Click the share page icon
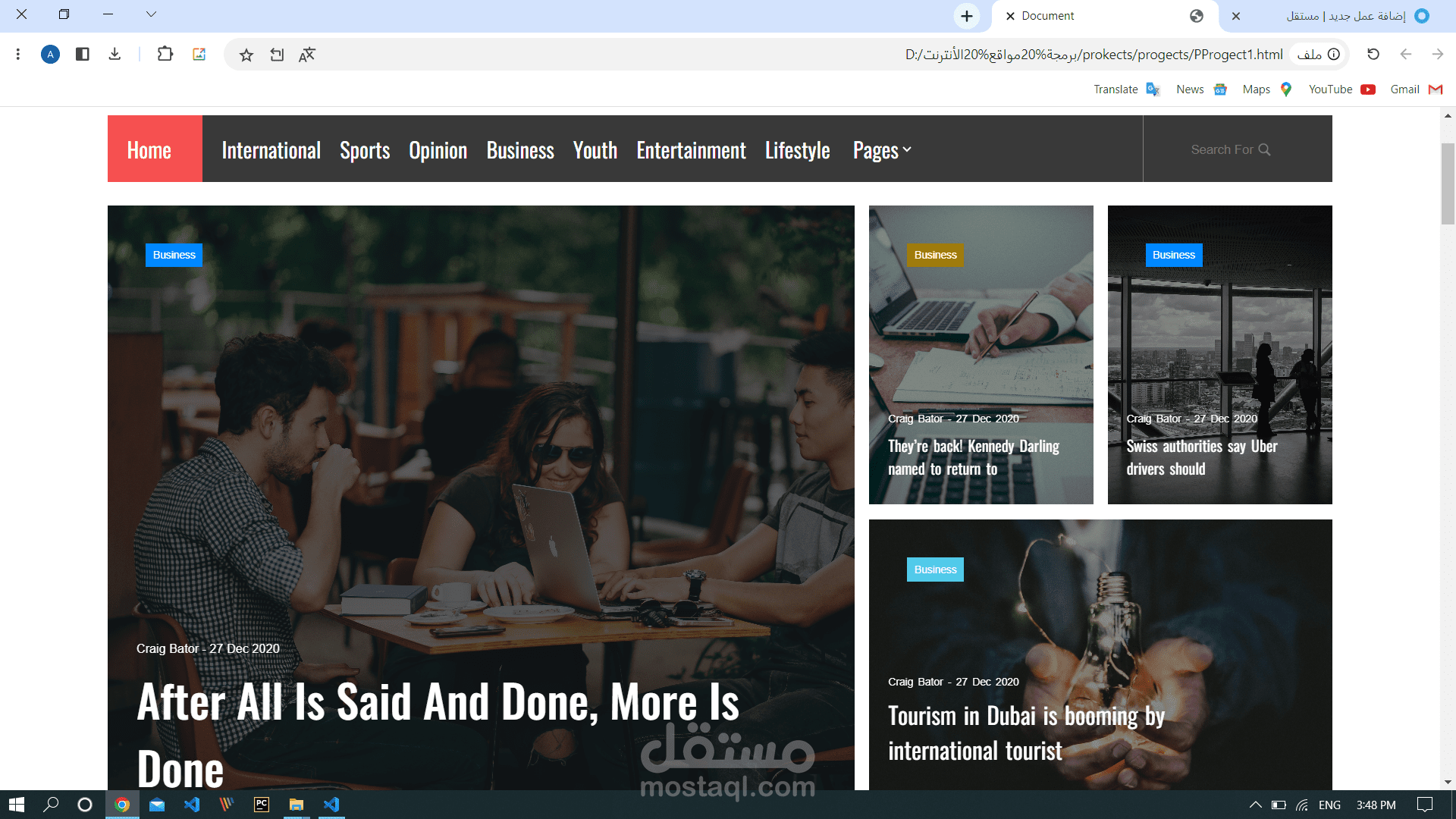Viewport: 1456px width, 819px height. [x=277, y=55]
